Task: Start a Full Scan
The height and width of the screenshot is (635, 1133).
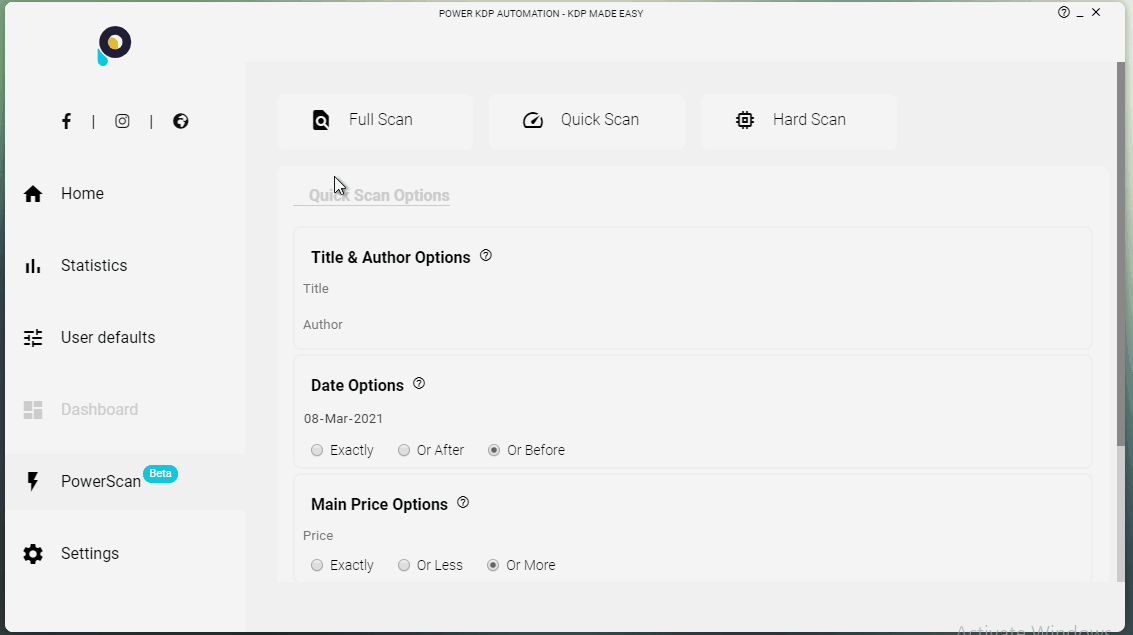Action: [374, 121]
